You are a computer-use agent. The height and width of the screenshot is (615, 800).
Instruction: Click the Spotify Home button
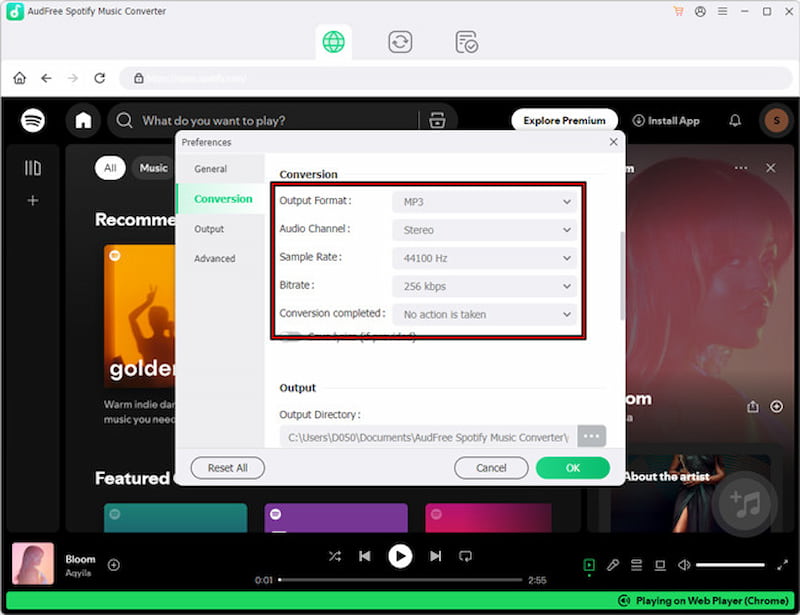click(83, 120)
